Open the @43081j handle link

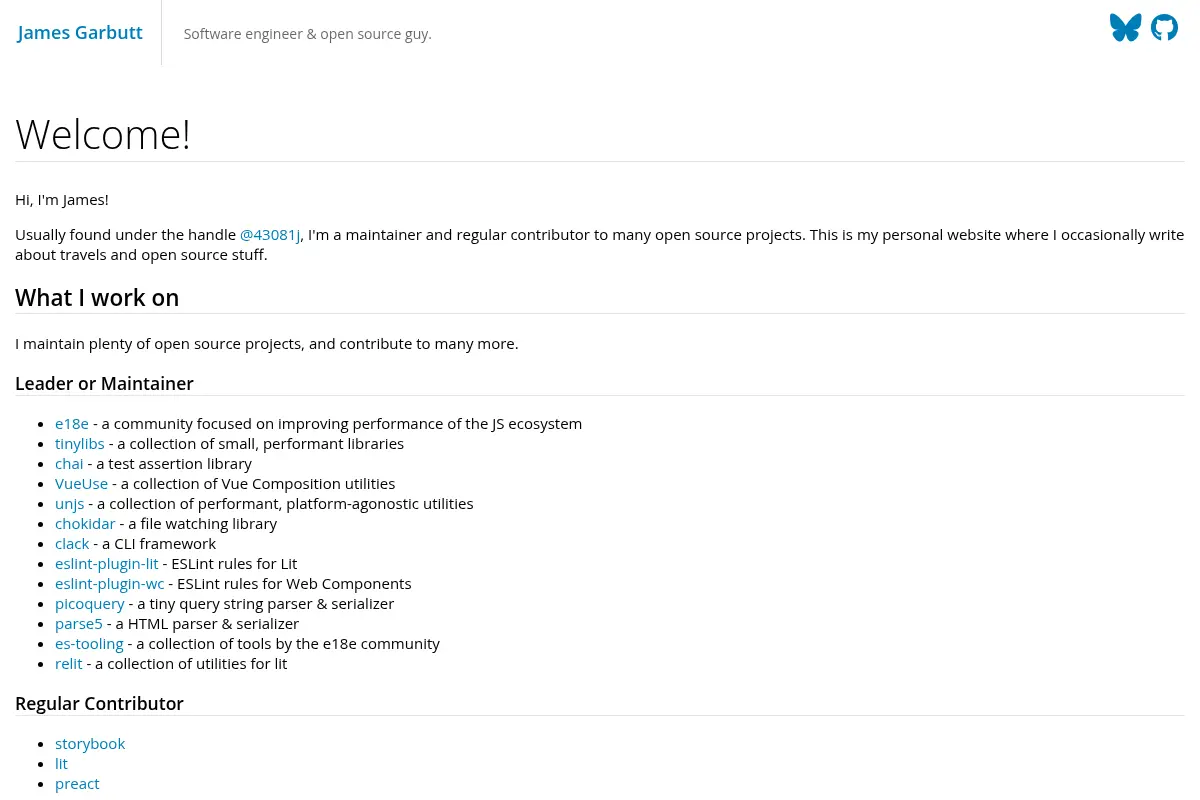coord(270,235)
